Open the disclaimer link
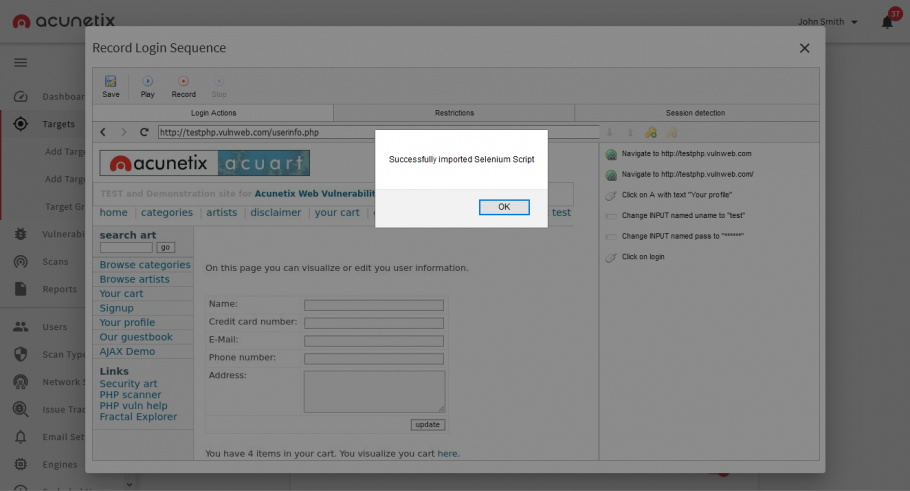 (x=276, y=212)
